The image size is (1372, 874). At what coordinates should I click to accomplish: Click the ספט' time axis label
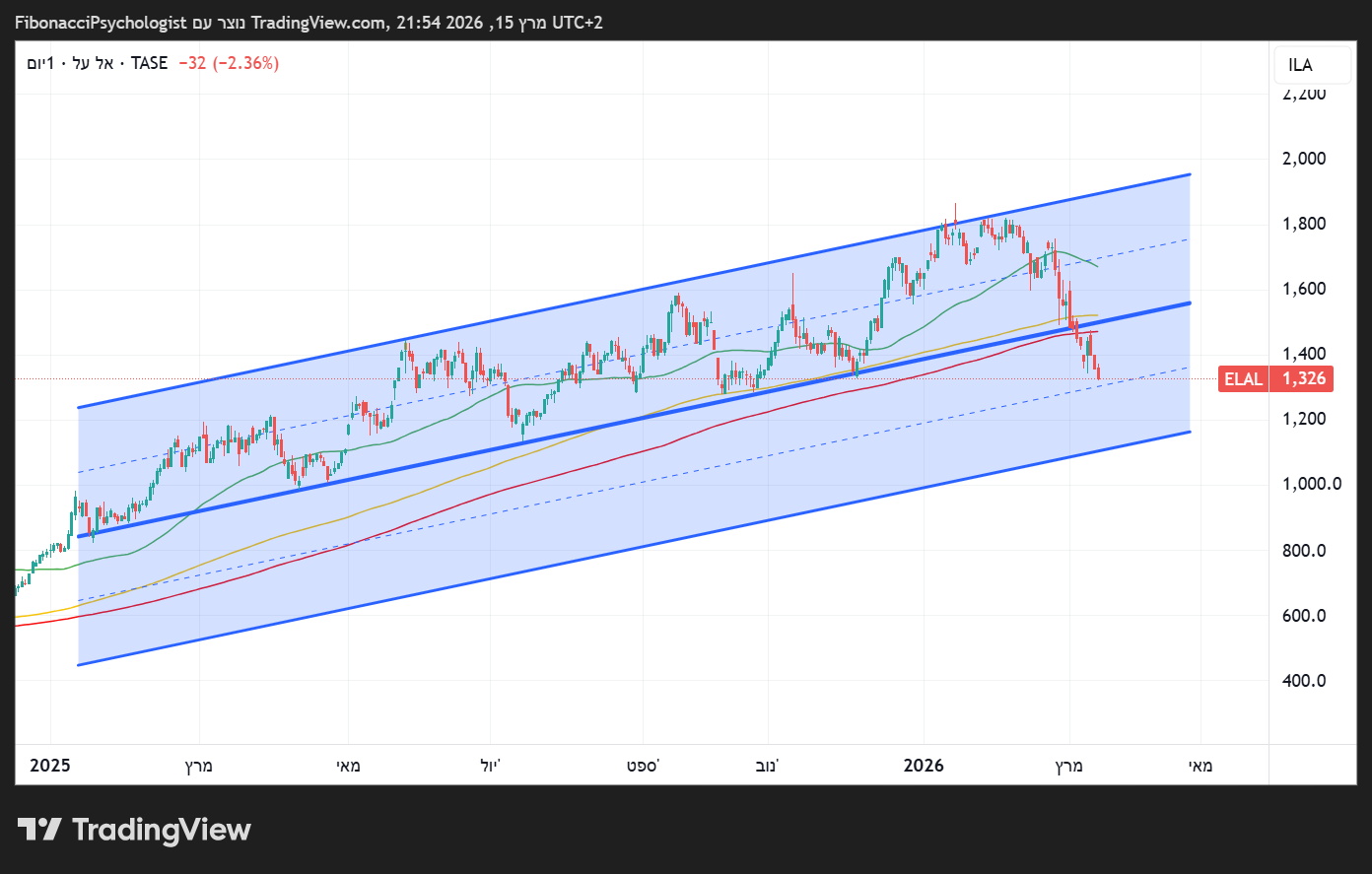pyautogui.click(x=643, y=766)
